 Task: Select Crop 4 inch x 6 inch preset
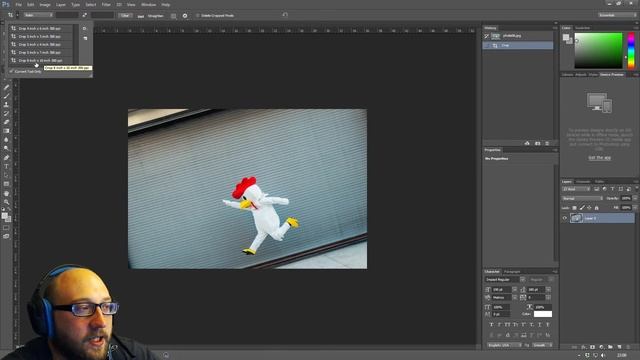pos(40,29)
